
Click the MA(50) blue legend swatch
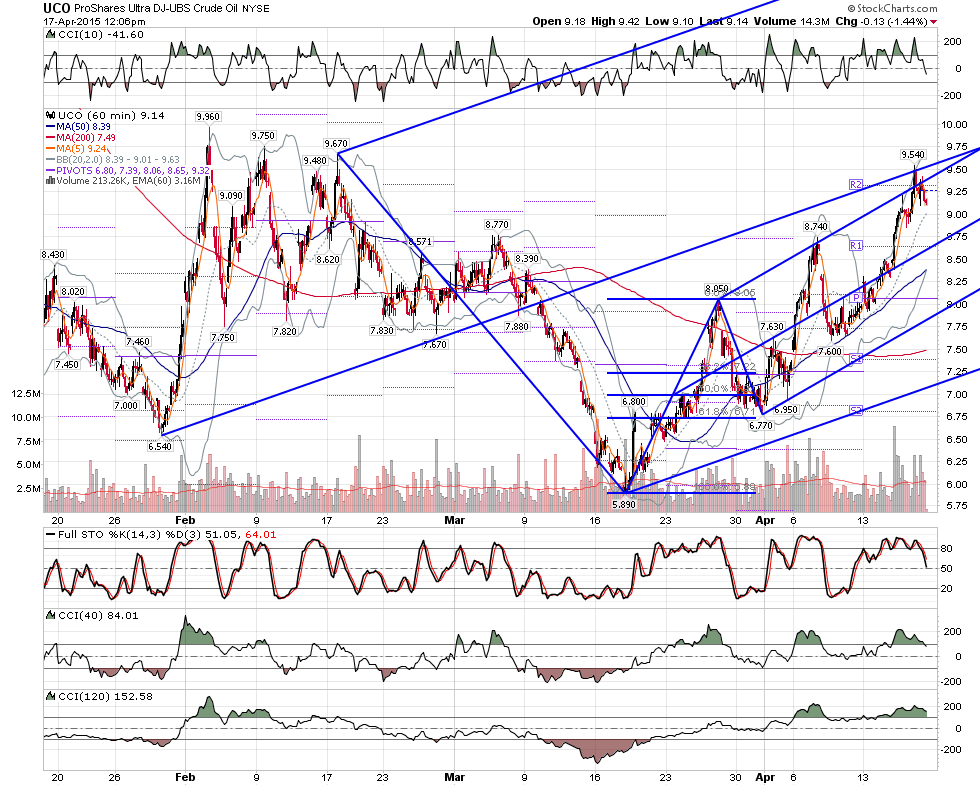(51, 127)
